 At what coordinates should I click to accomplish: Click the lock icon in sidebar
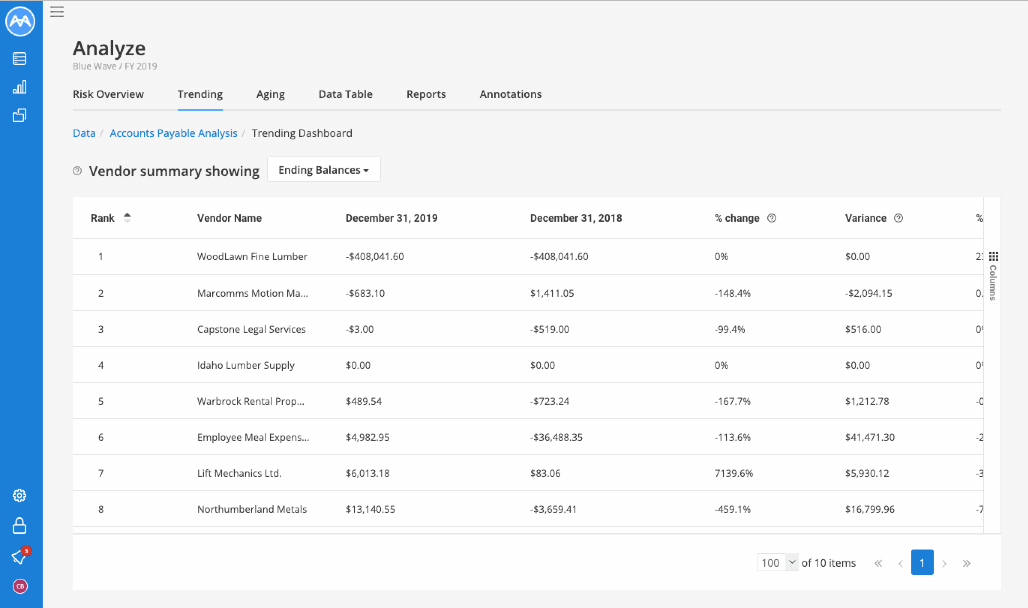20,525
